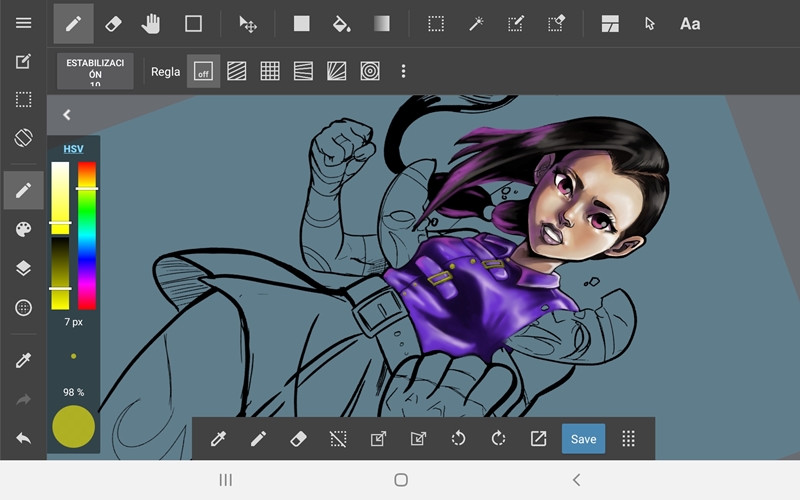Select the Gradient tool
This screenshot has width=800, height=500.
pyautogui.click(x=382, y=23)
